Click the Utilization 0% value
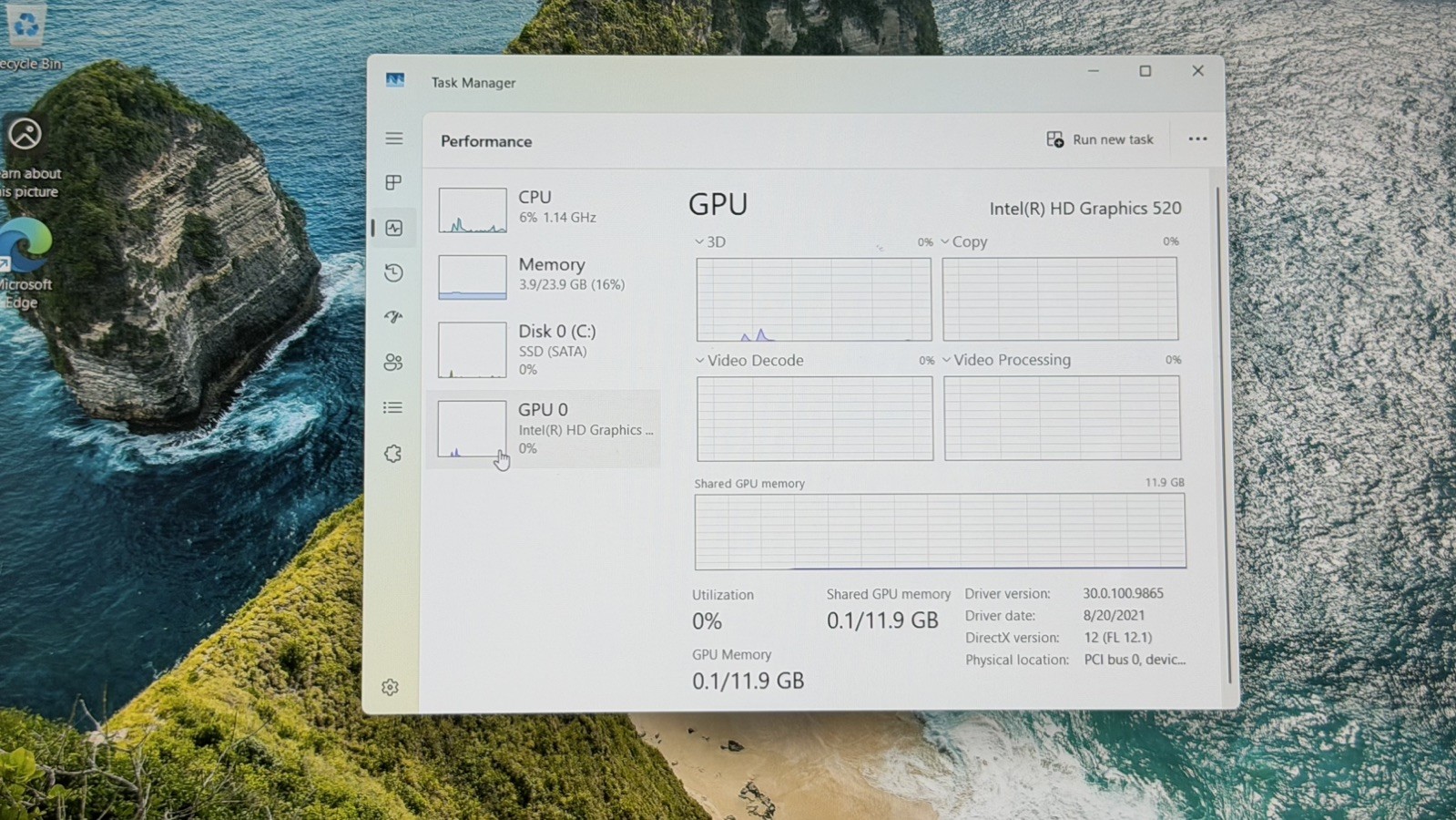This screenshot has height=820, width=1456. coord(707,621)
